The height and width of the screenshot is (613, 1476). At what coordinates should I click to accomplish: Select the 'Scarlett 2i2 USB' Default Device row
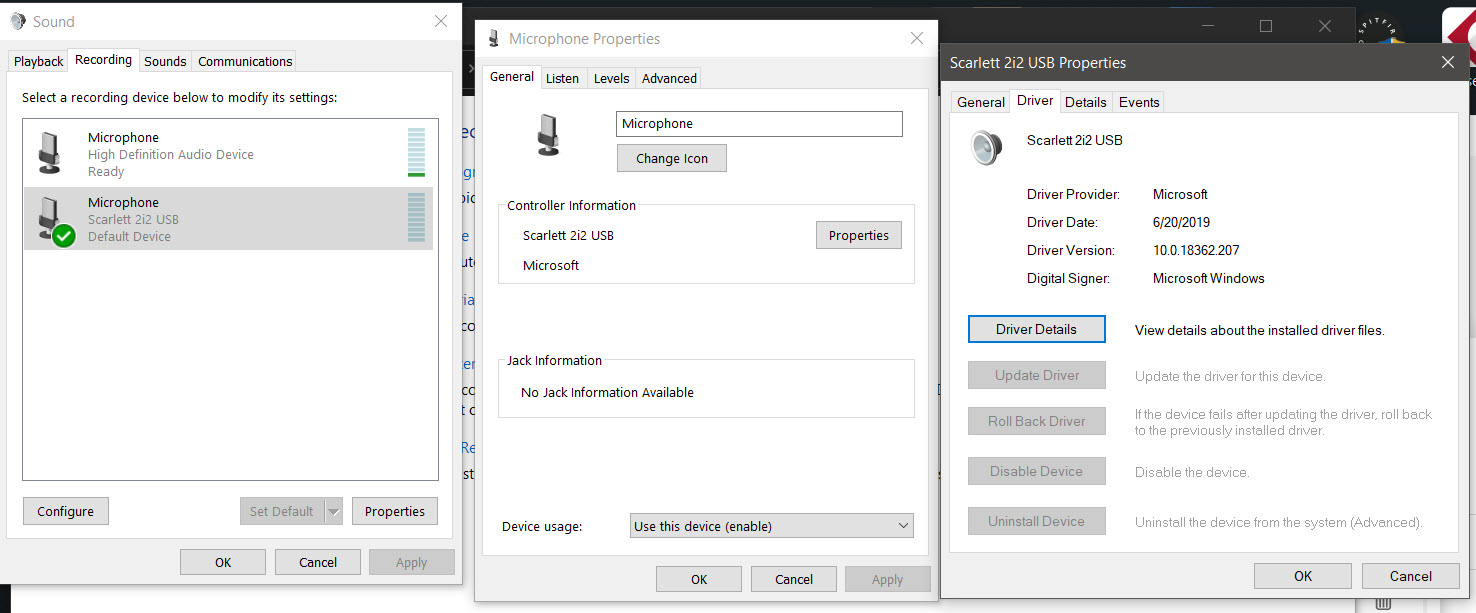(x=228, y=218)
